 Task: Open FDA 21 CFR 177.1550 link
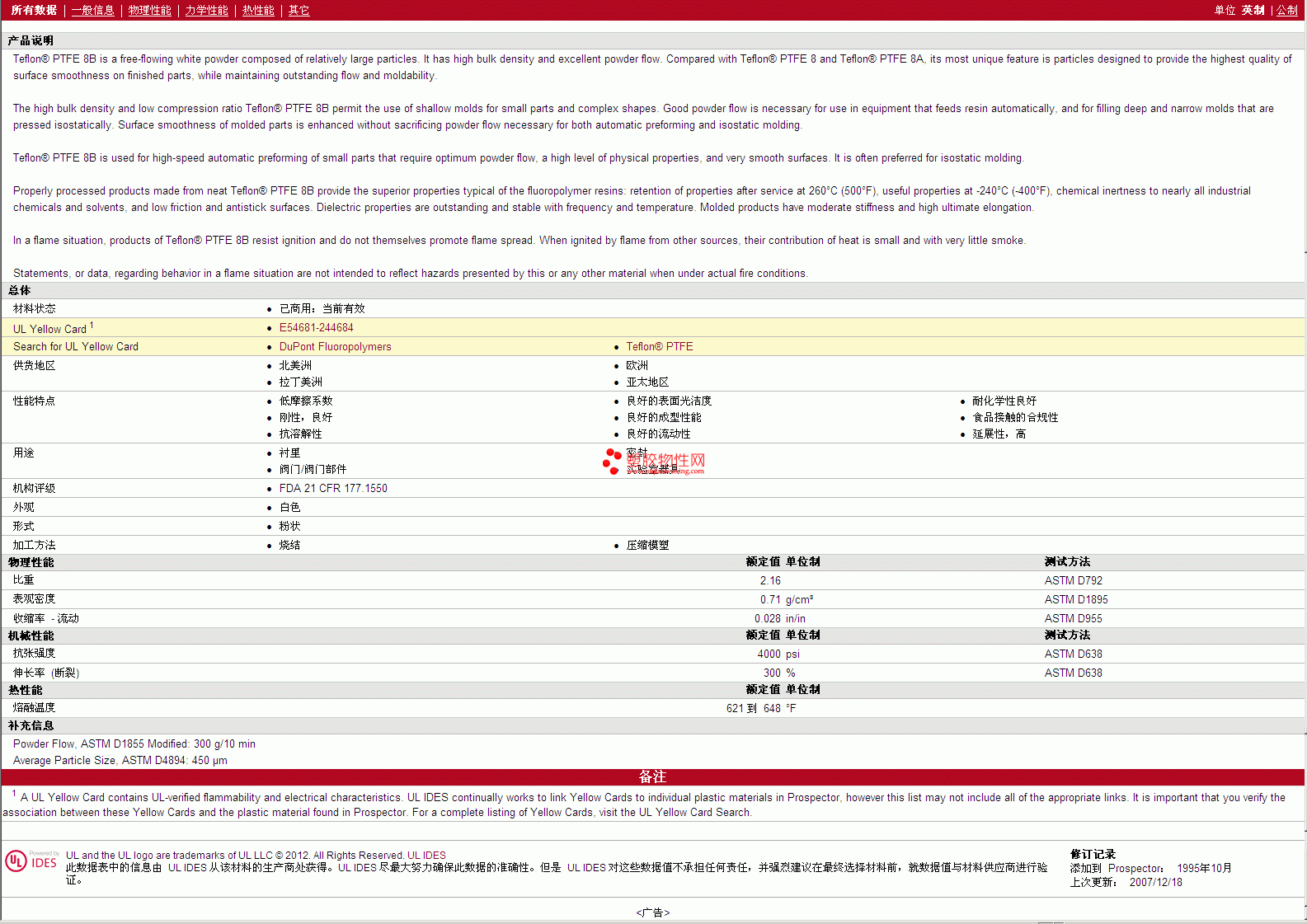coord(333,488)
